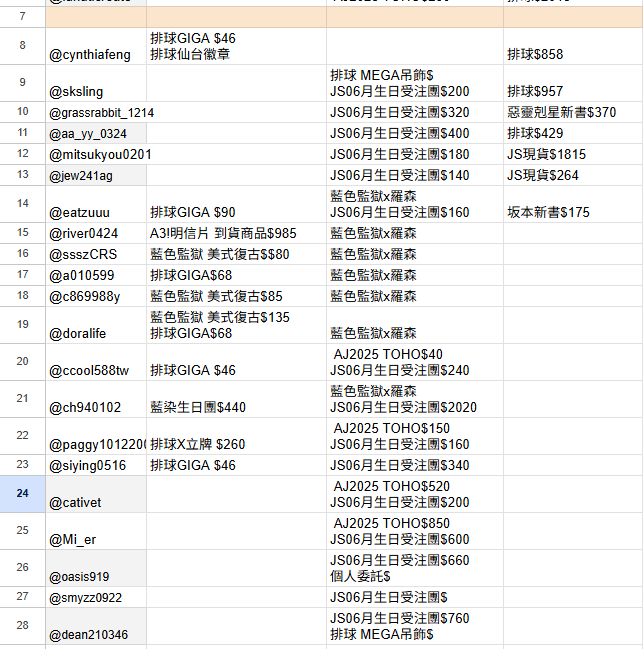Click cell @aa_yy_0324
The height and width of the screenshot is (649, 643).
tap(96, 133)
